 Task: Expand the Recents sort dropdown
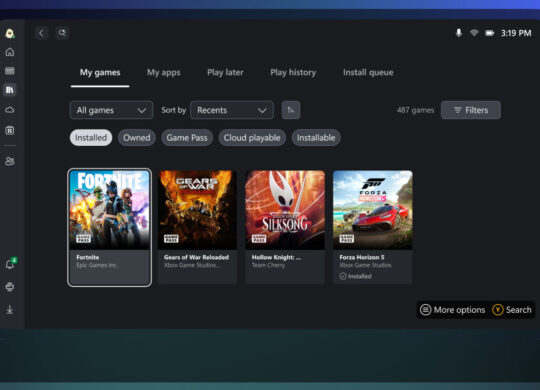[232, 110]
